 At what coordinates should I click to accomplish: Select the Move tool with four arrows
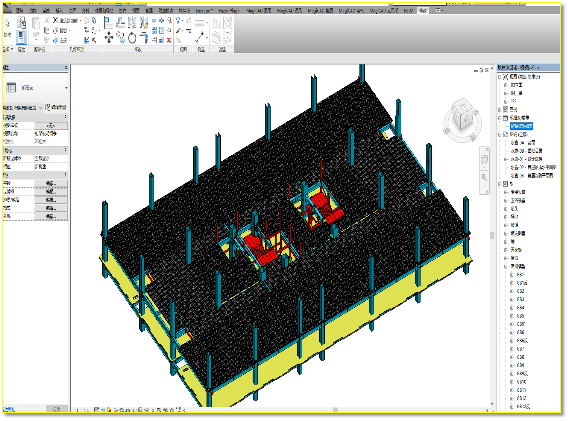click(109, 37)
